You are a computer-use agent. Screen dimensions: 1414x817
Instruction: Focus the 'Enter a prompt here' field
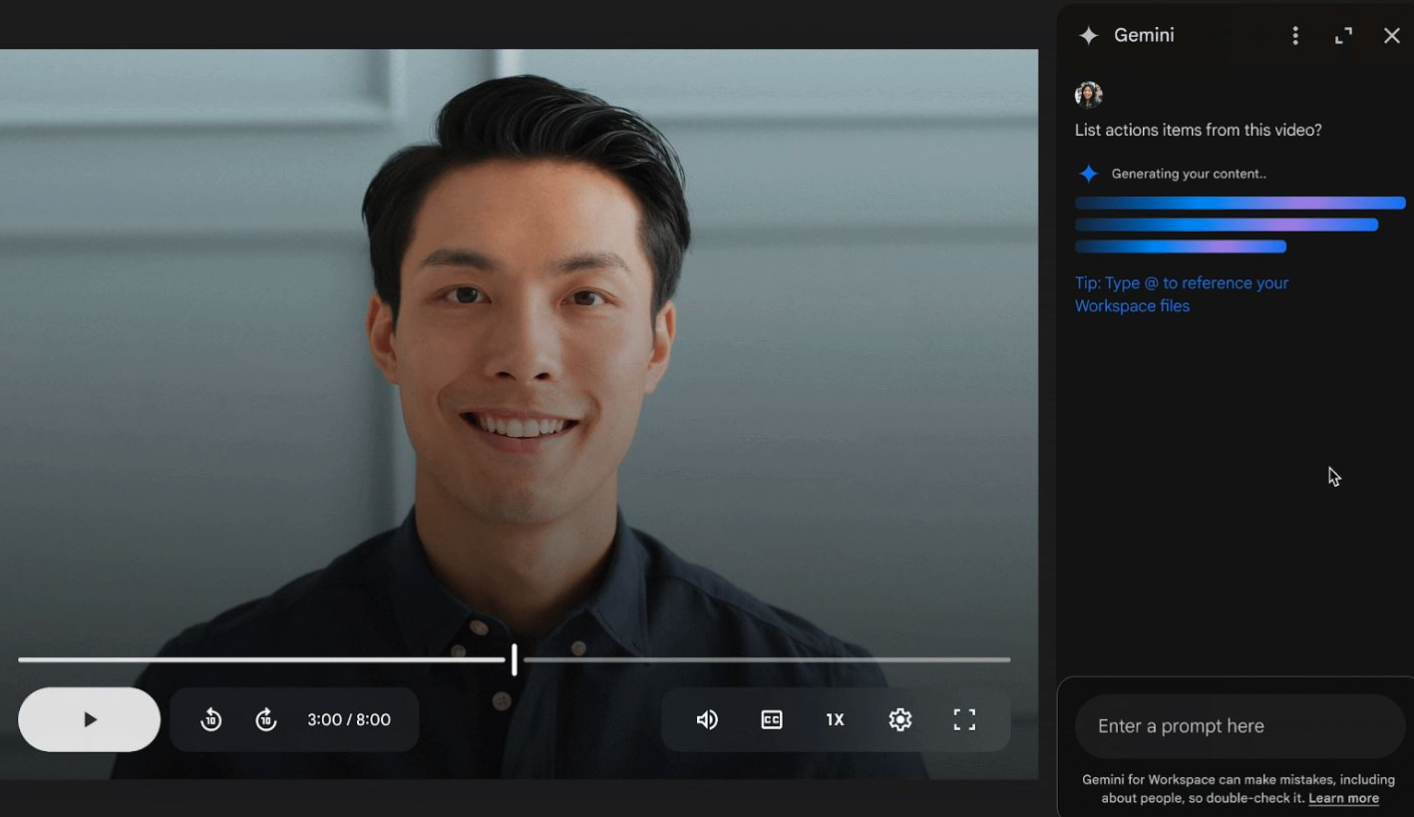(1240, 726)
